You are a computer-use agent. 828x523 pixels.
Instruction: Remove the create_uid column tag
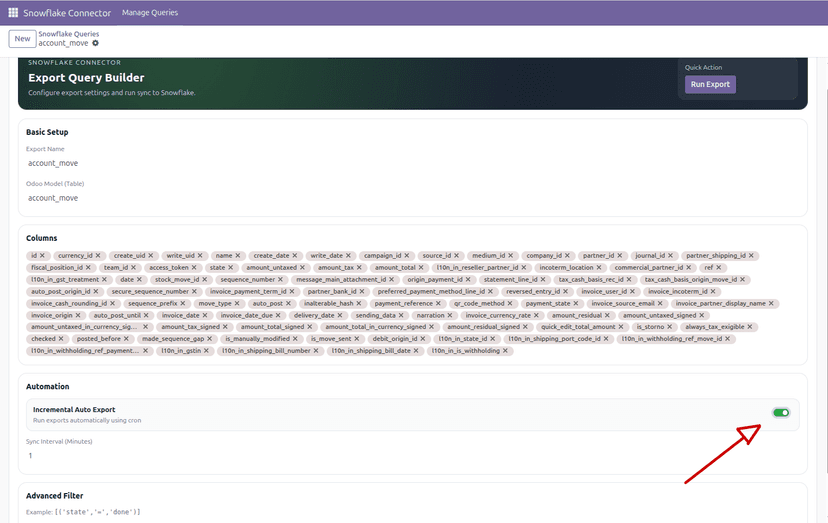pyautogui.click(x=151, y=256)
